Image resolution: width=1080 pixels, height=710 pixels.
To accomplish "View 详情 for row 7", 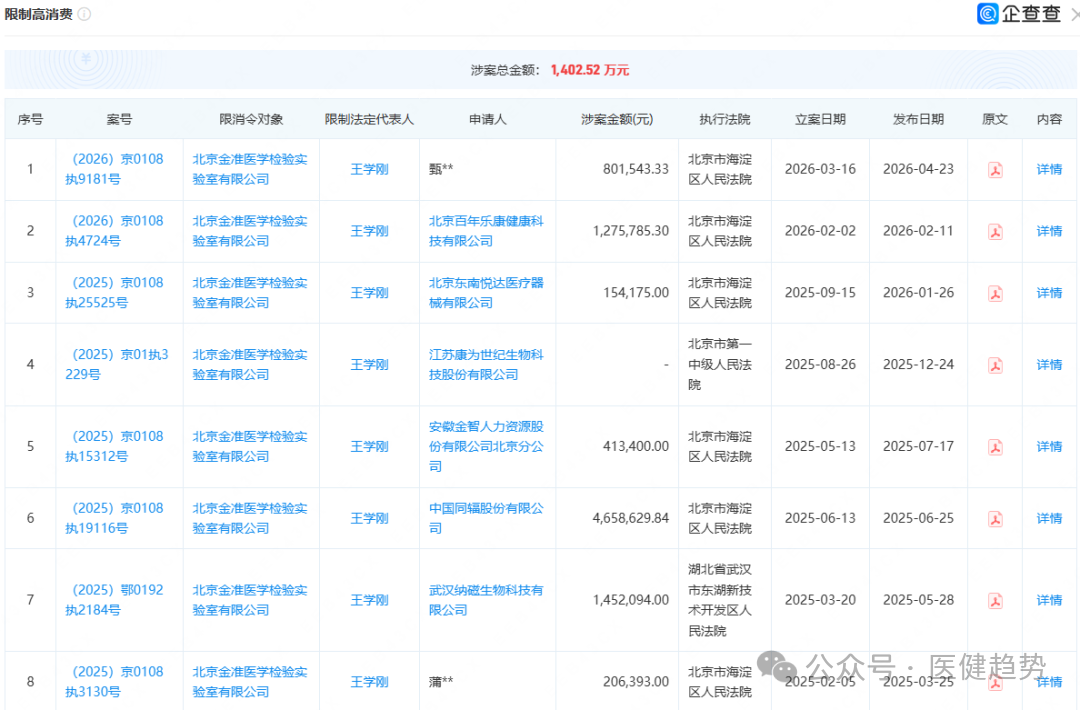I will click(1049, 601).
